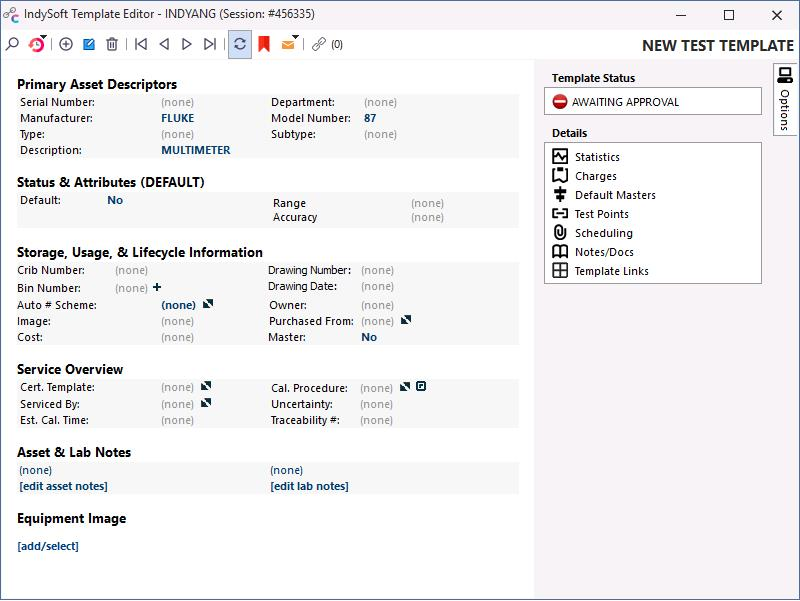The height and width of the screenshot is (601, 800).
Task: Click the plus beside Bin Number
Action: pyautogui.click(x=157, y=288)
